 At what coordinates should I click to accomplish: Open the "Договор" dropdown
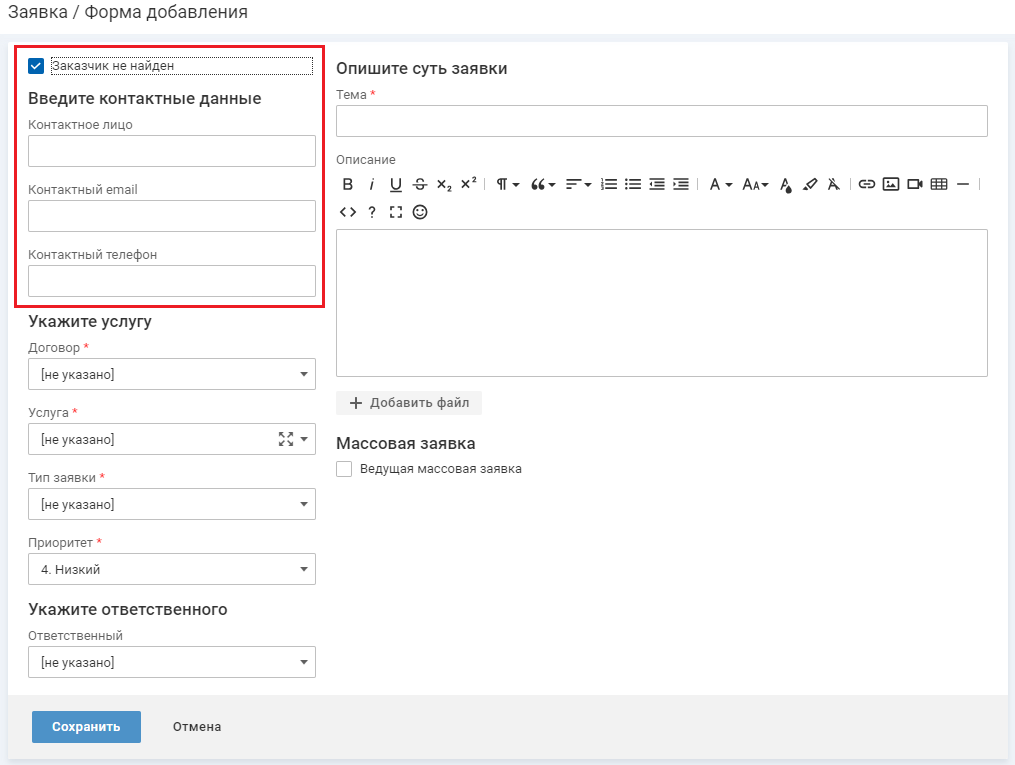(172, 374)
